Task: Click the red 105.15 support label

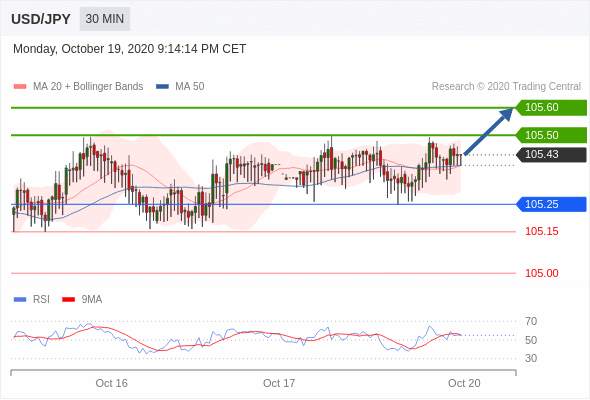Action: [x=541, y=231]
